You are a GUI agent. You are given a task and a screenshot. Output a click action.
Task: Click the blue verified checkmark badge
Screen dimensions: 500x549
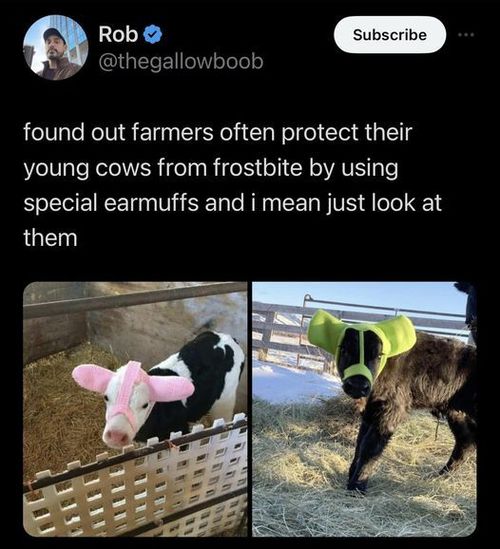coord(153,35)
